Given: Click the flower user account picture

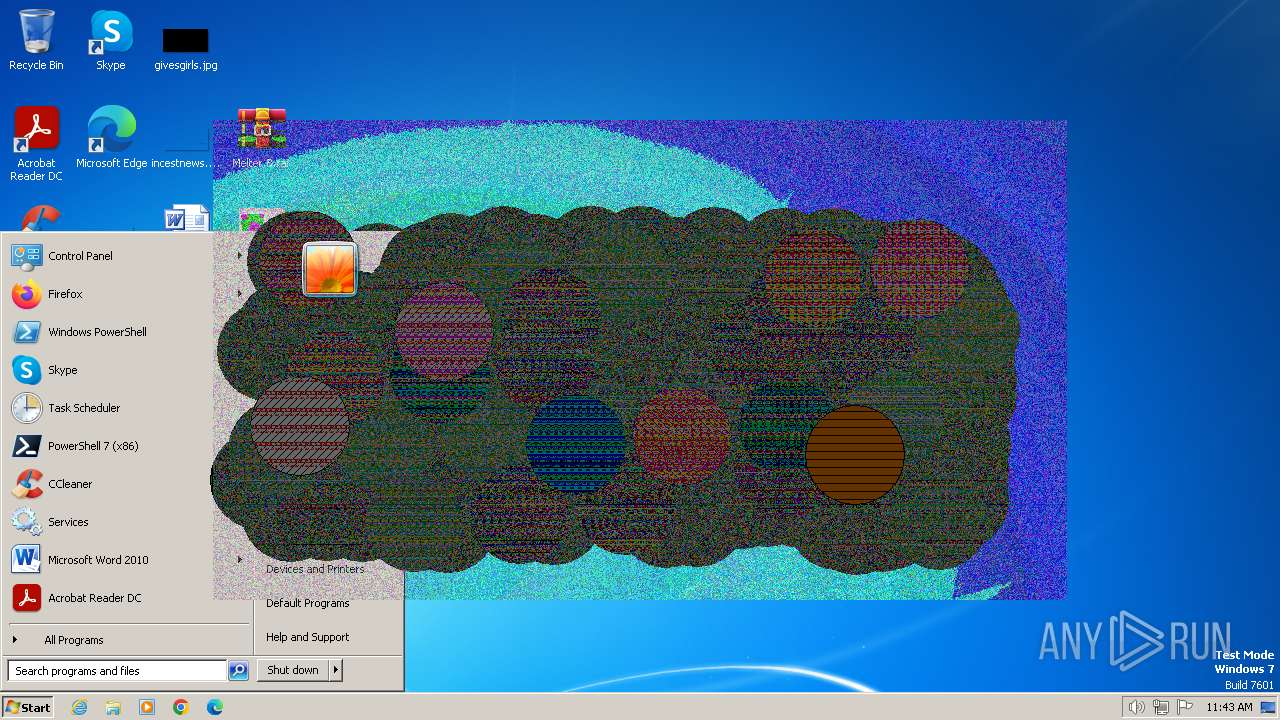Looking at the screenshot, I should [330, 269].
